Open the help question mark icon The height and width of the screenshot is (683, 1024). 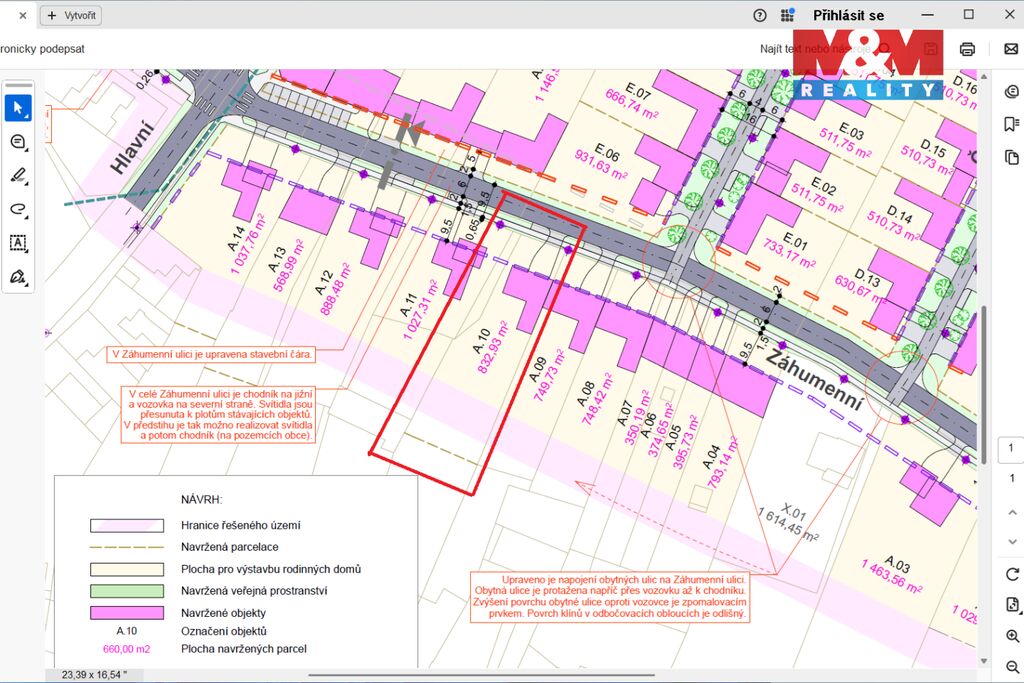[760, 15]
